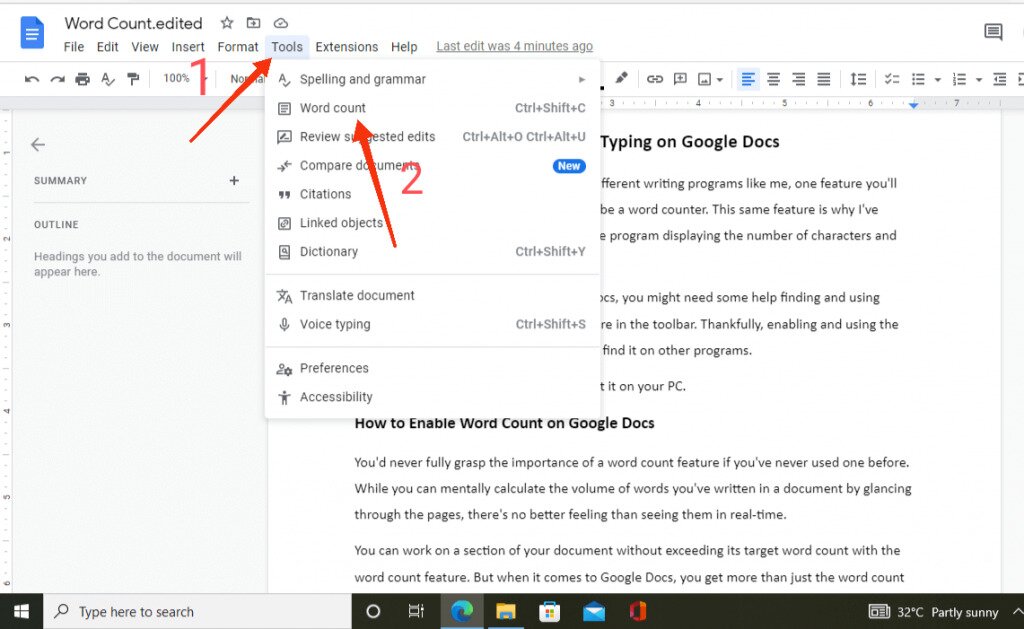The height and width of the screenshot is (629, 1024).
Task: Toggle justified alignment
Action: tap(824, 78)
